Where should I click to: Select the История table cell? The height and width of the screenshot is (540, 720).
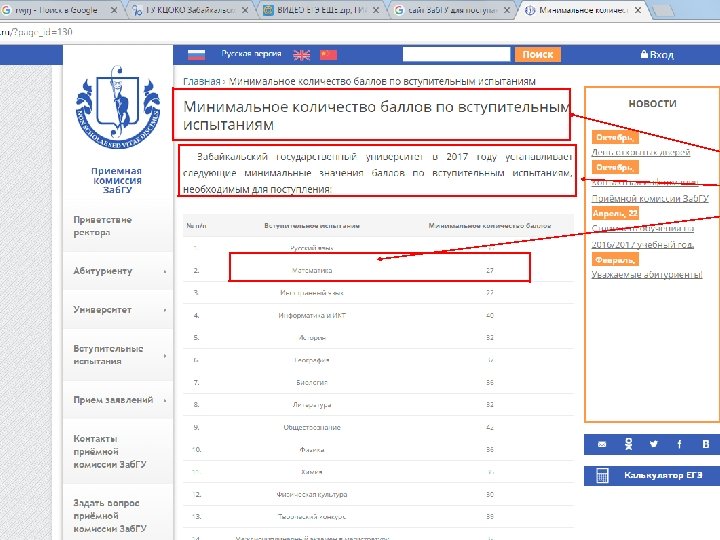[312, 338]
